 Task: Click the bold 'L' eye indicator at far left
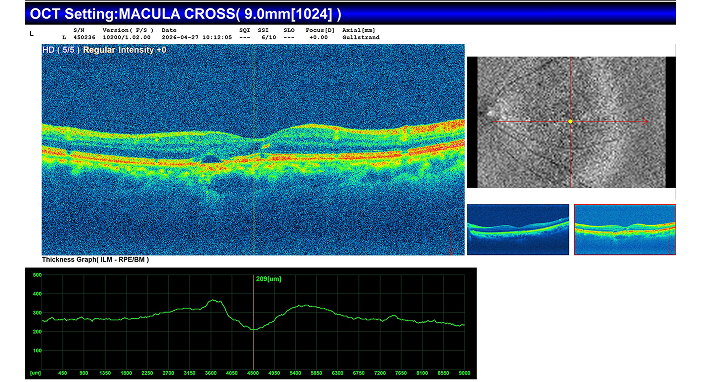[x=31, y=34]
